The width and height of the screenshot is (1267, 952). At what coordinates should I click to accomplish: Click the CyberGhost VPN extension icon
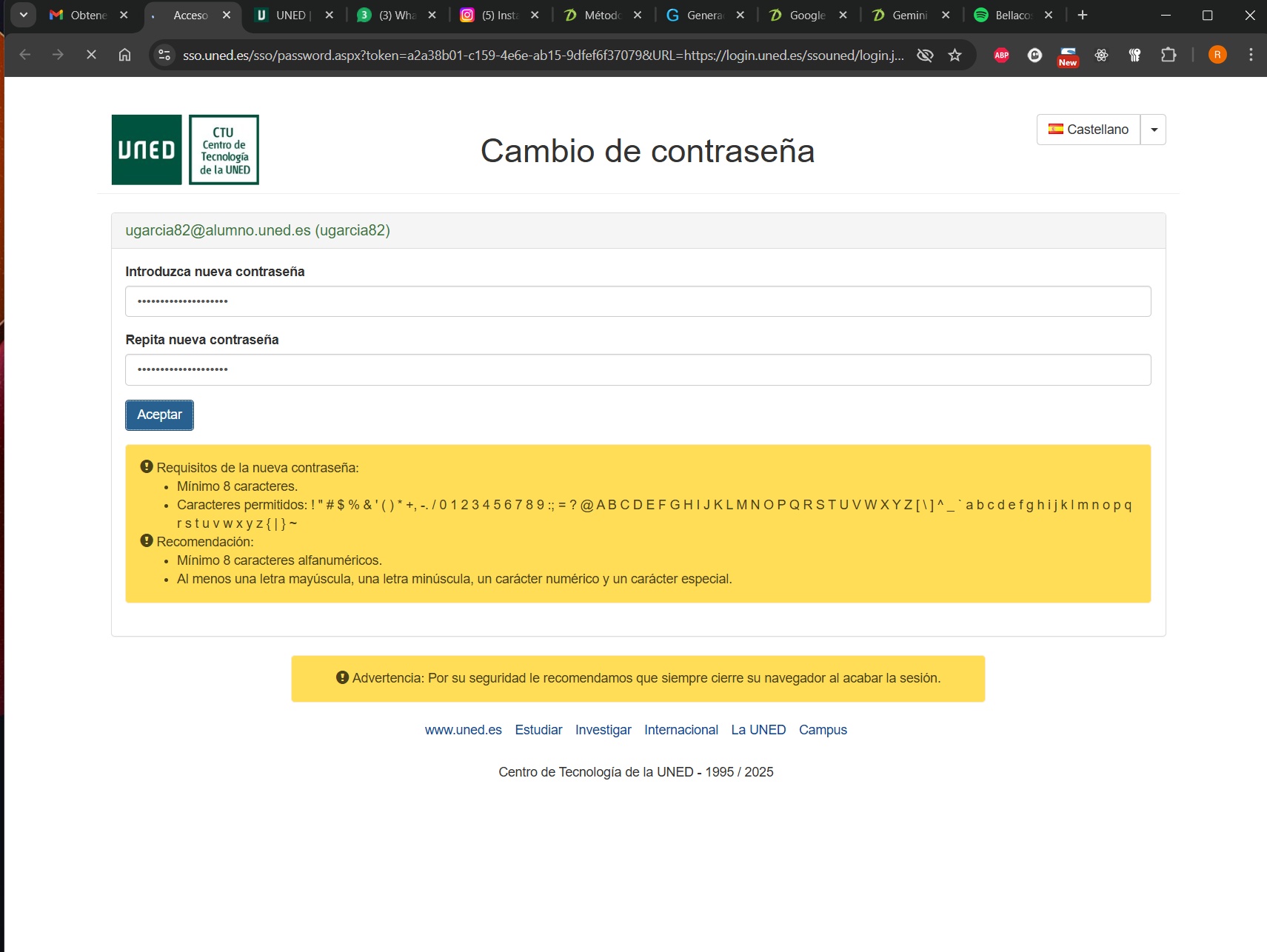tap(1034, 55)
